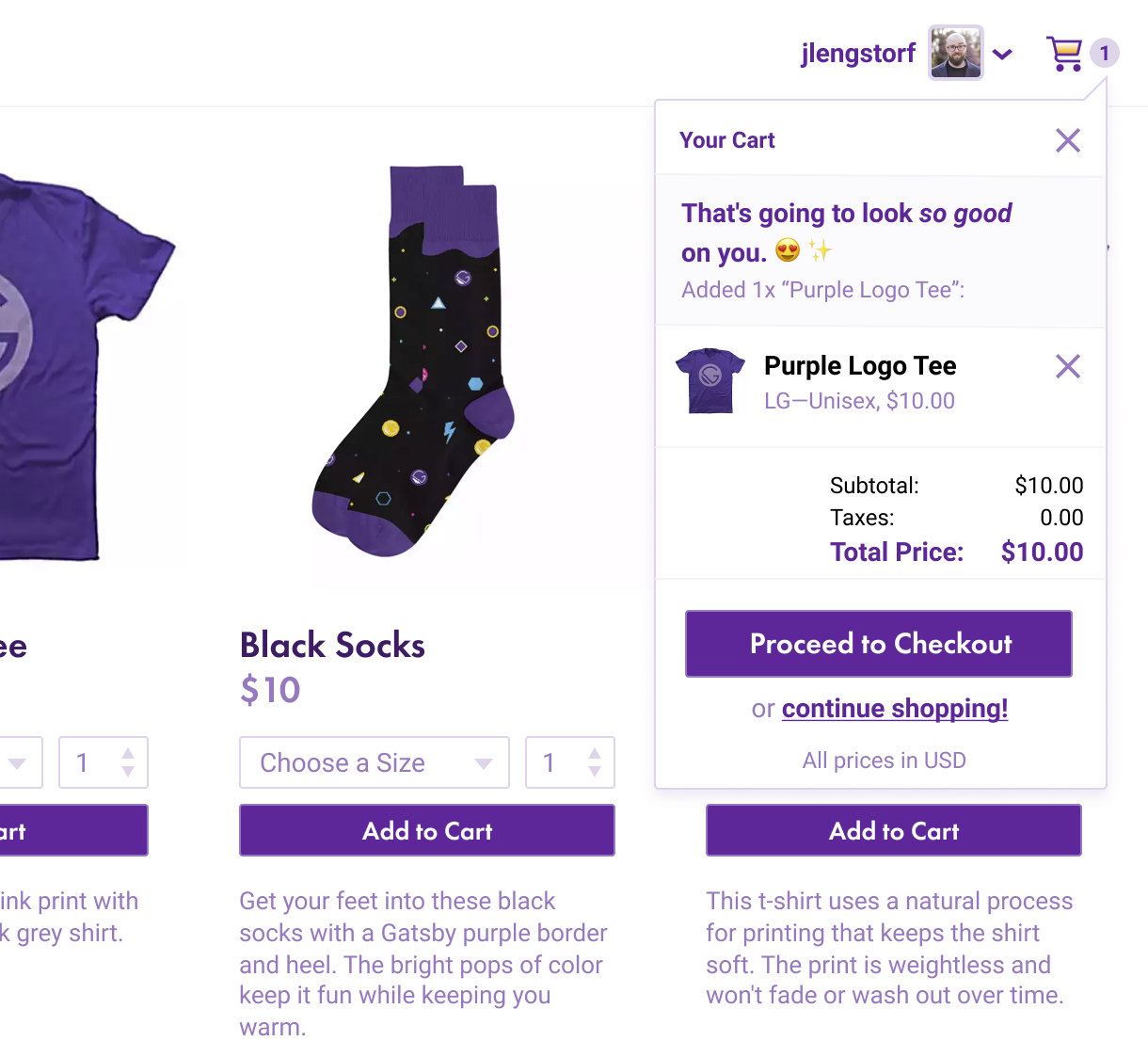The width and height of the screenshot is (1148, 1041).
Task: Open the Choose a Size dropdown for Black Socks
Action: [x=374, y=762]
